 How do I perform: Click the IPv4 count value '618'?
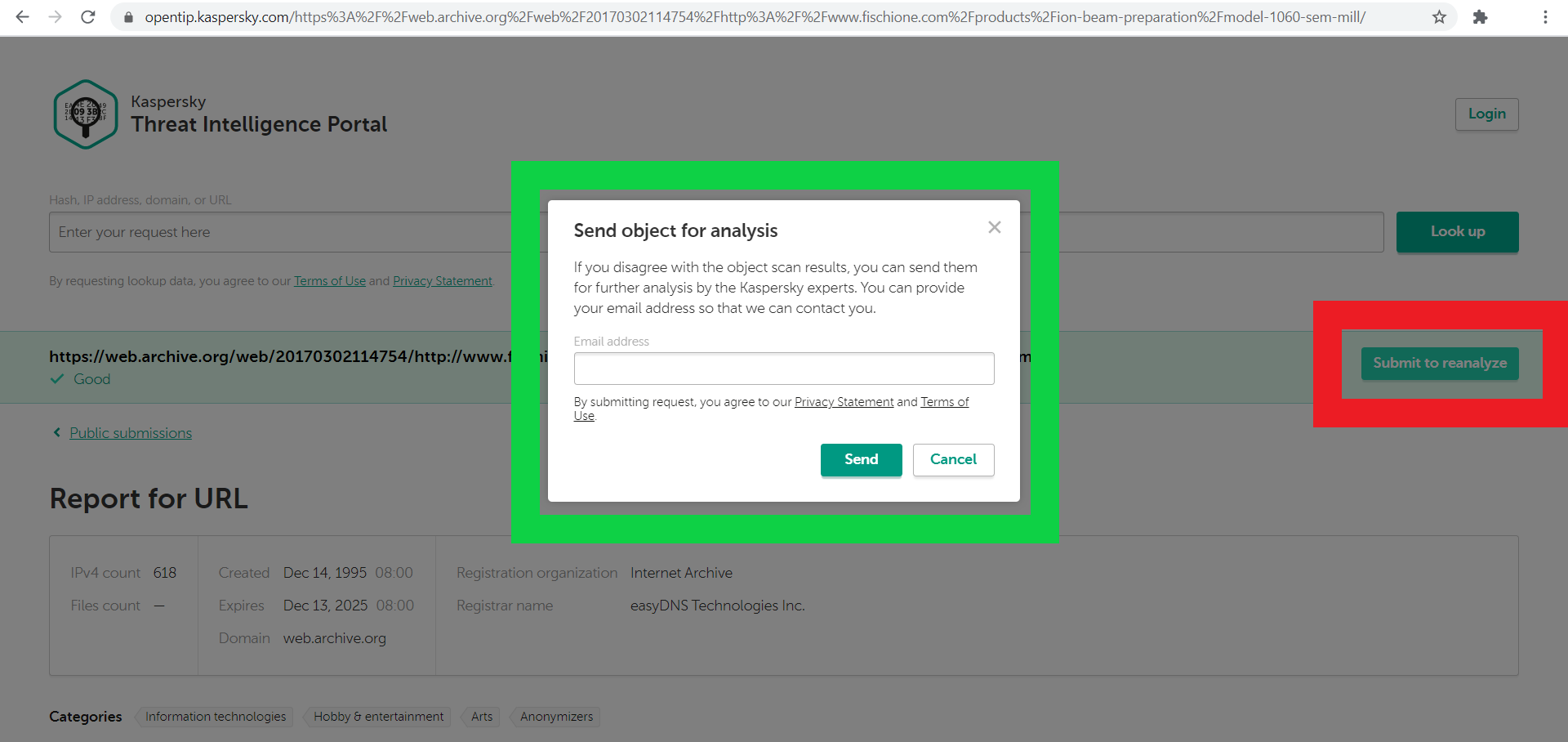(164, 573)
